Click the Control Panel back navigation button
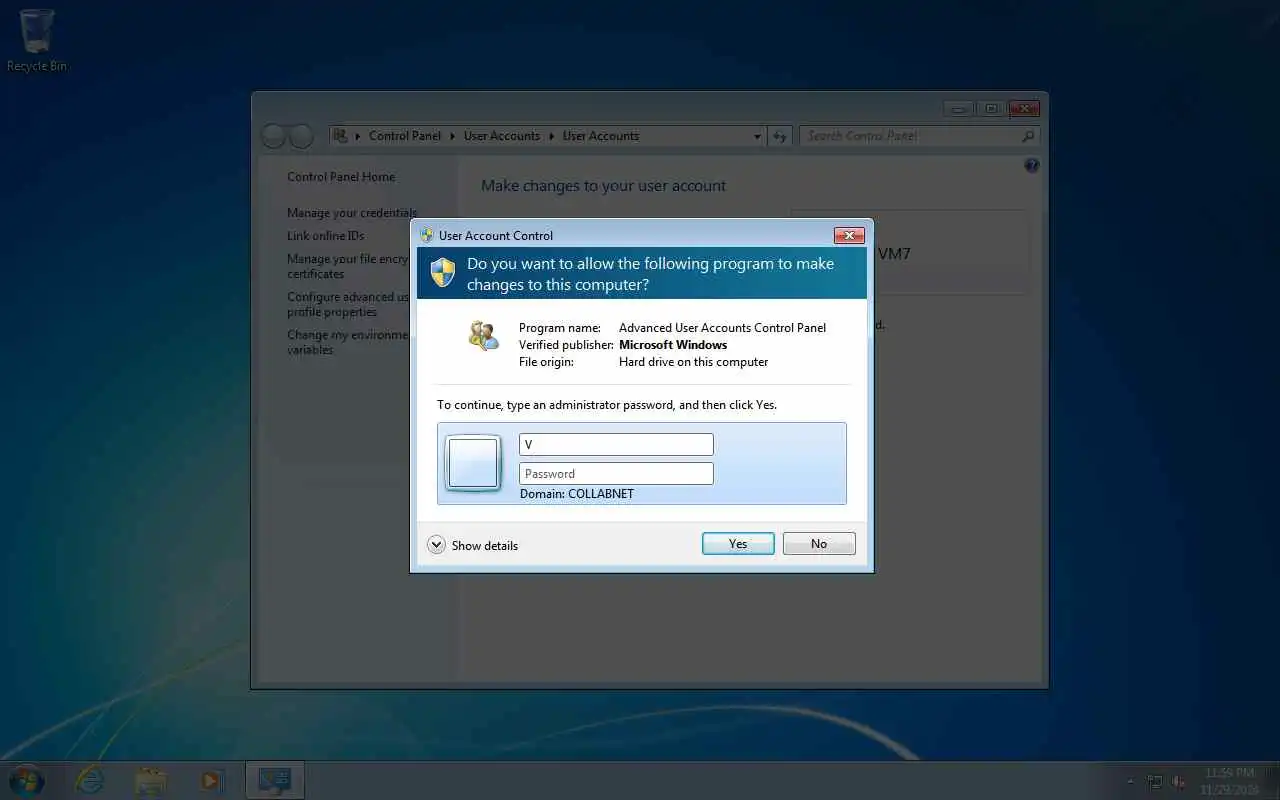 click(273, 136)
